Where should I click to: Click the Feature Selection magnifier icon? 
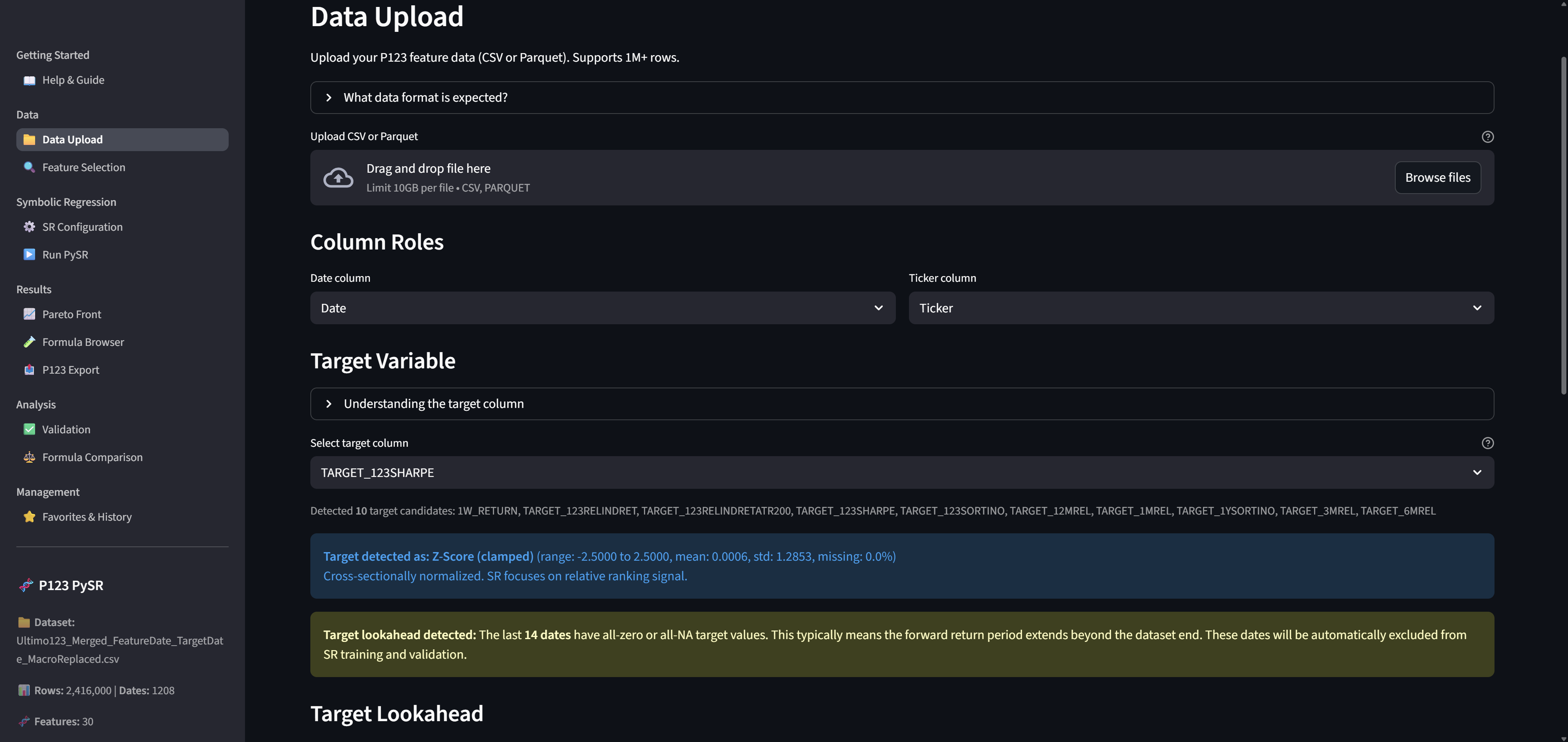29,167
